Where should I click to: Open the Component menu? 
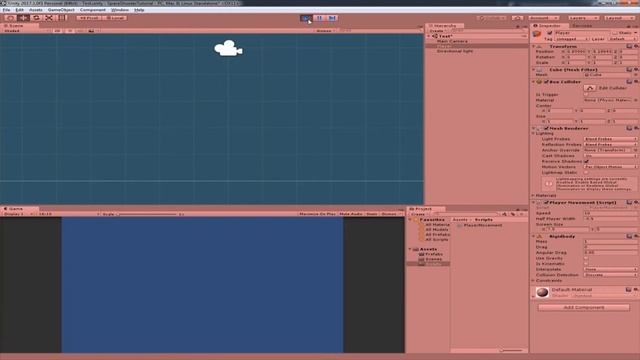click(93, 10)
